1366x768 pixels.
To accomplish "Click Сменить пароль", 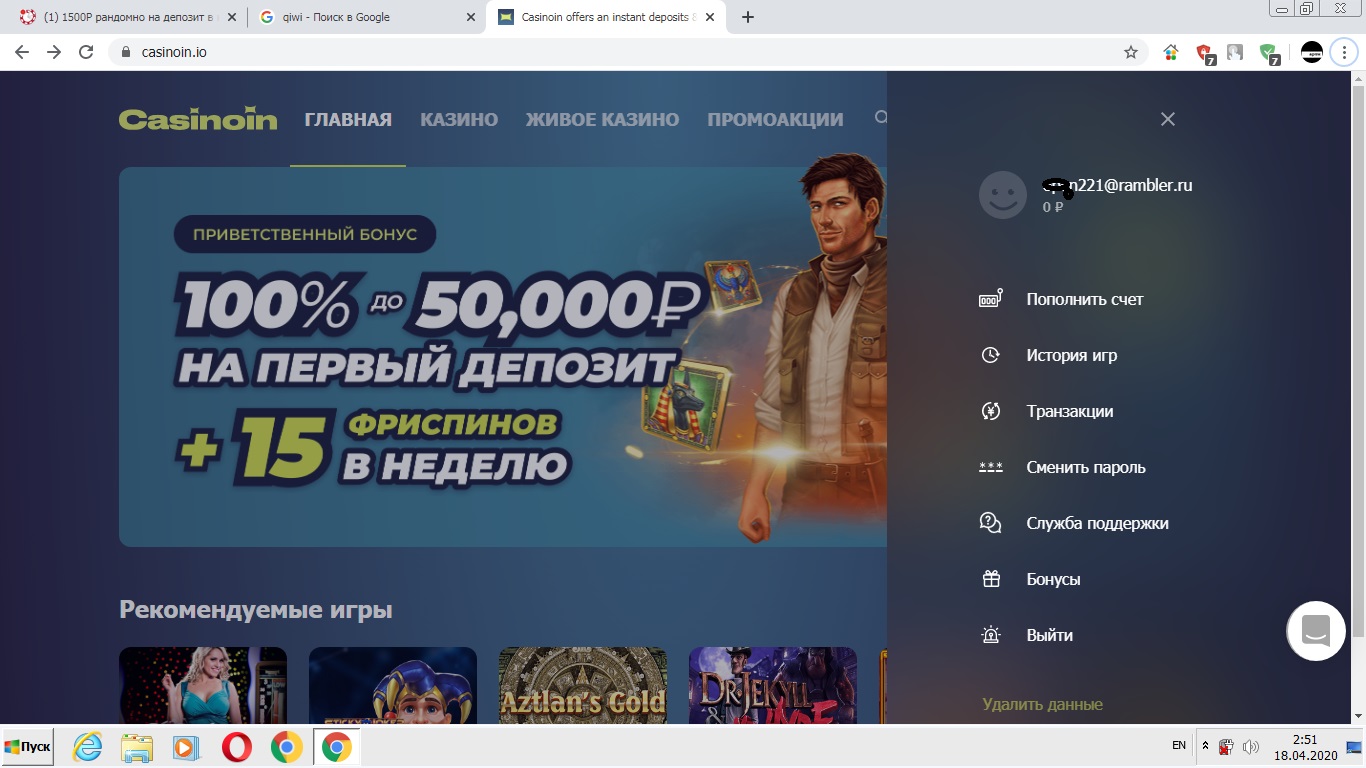I will click(x=1086, y=467).
